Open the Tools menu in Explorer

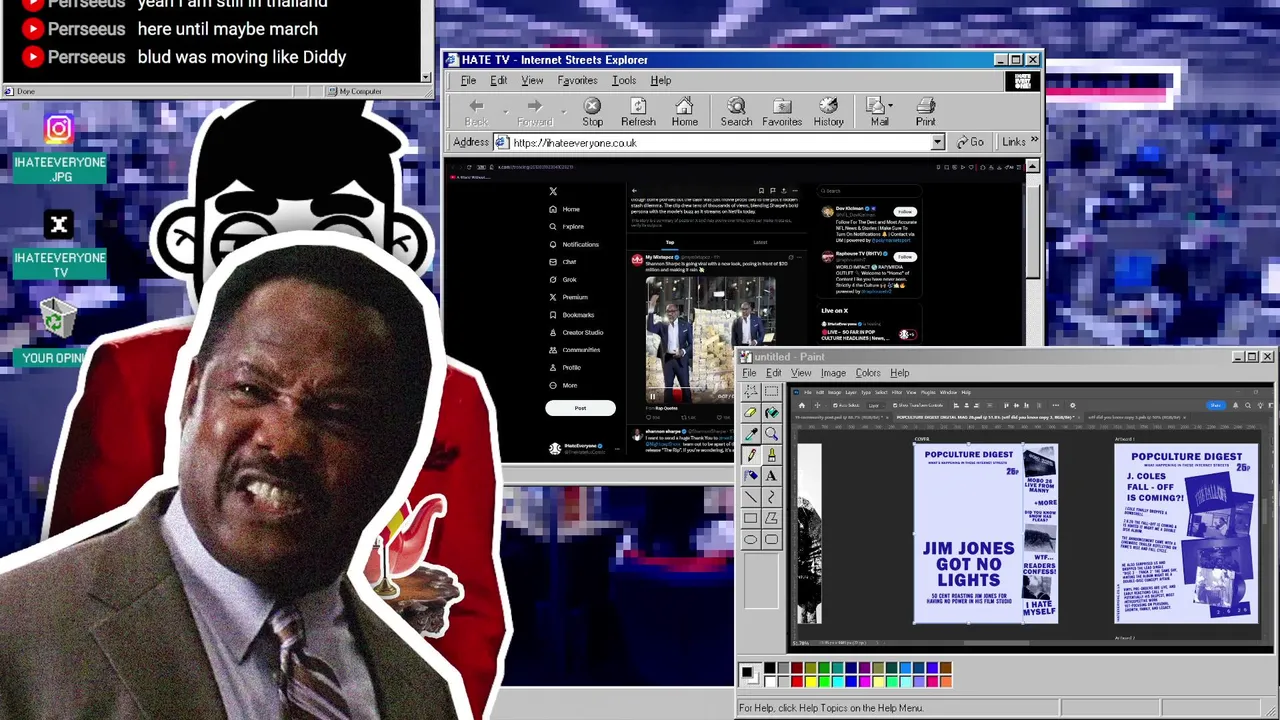623,80
